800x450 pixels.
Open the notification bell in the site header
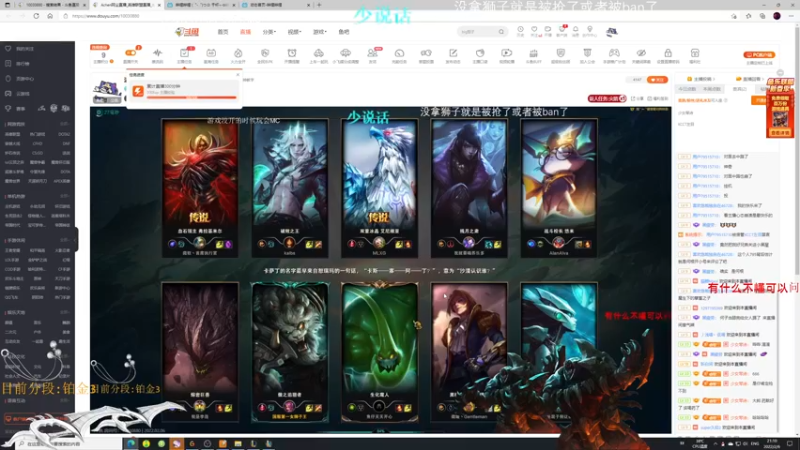click(x=576, y=30)
